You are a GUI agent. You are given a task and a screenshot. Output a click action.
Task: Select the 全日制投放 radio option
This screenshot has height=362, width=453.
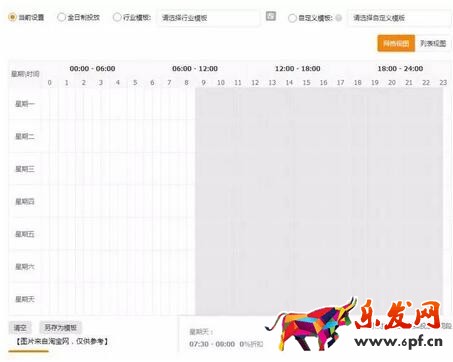tap(61, 17)
